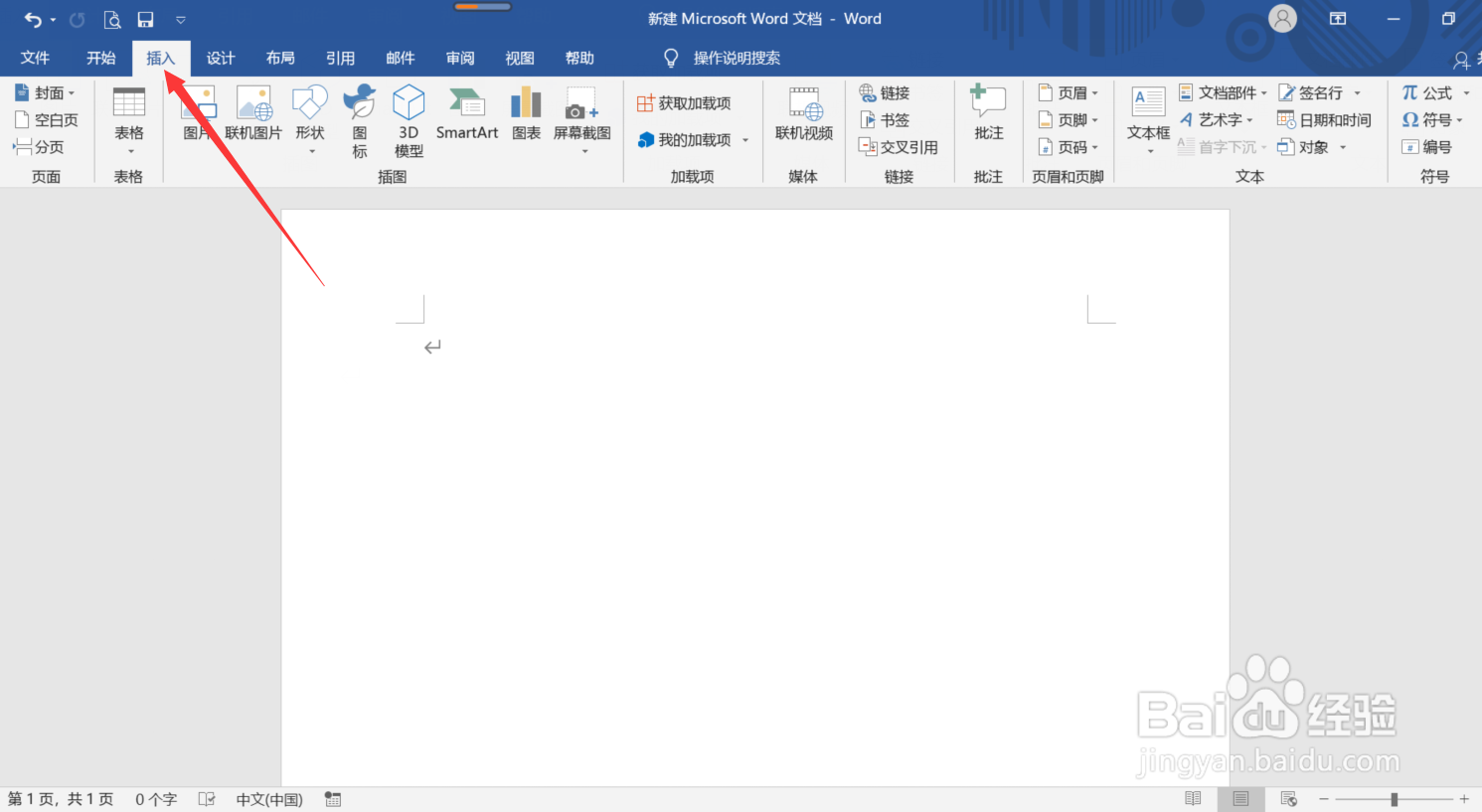This screenshot has width=1482, height=812.
Task: Click inside the blank document page
Action: 755,497
